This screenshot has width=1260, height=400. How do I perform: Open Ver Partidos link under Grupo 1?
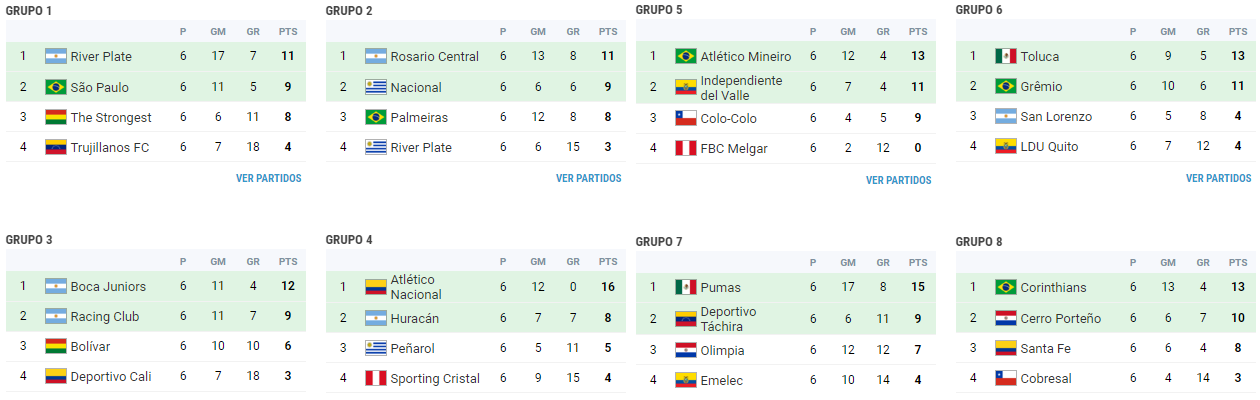(268, 179)
